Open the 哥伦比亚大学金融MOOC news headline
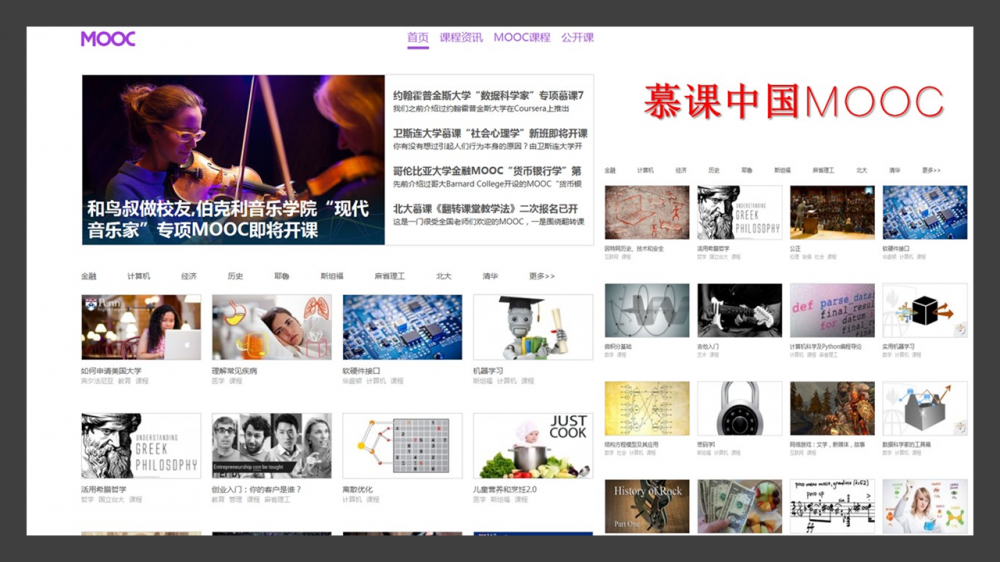Screen dimensions: 1000x562 coord(486,171)
